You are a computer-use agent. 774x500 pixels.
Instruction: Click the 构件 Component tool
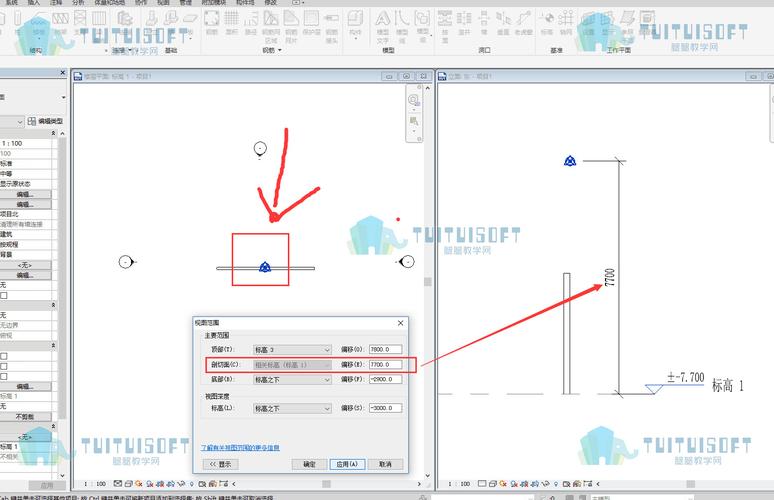pyautogui.click(x=355, y=25)
